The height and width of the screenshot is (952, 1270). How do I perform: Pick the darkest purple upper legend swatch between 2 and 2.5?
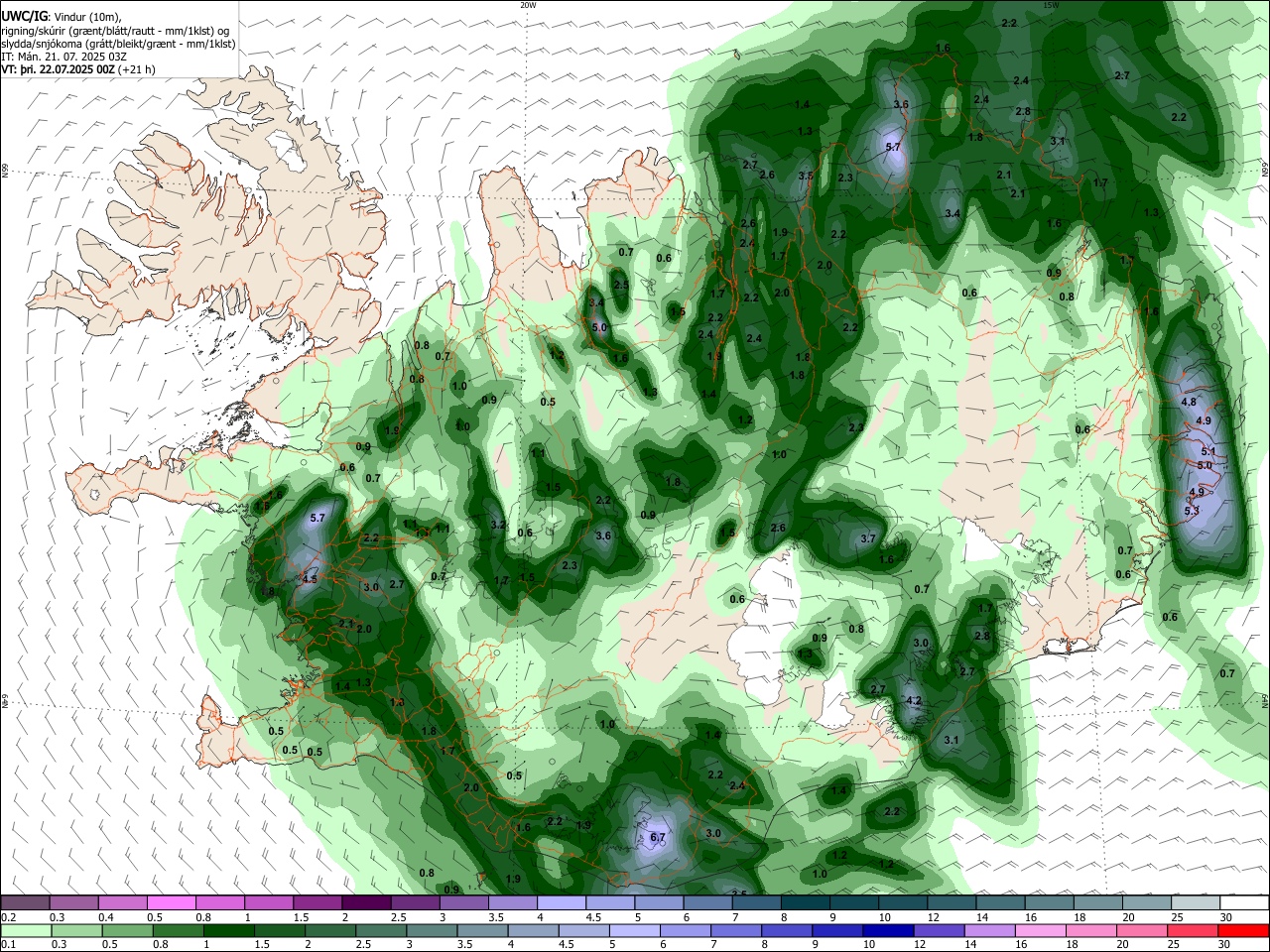pyautogui.click(x=366, y=902)
